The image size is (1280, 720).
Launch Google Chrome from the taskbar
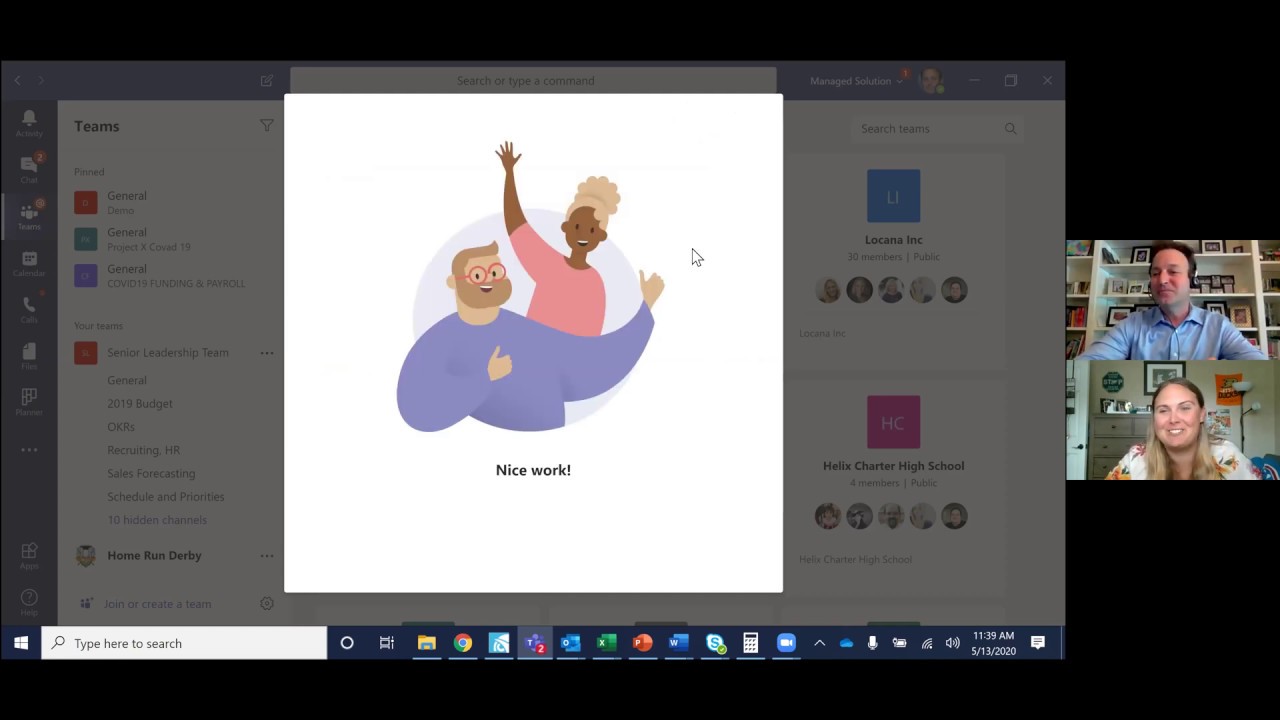click(463, 643)
